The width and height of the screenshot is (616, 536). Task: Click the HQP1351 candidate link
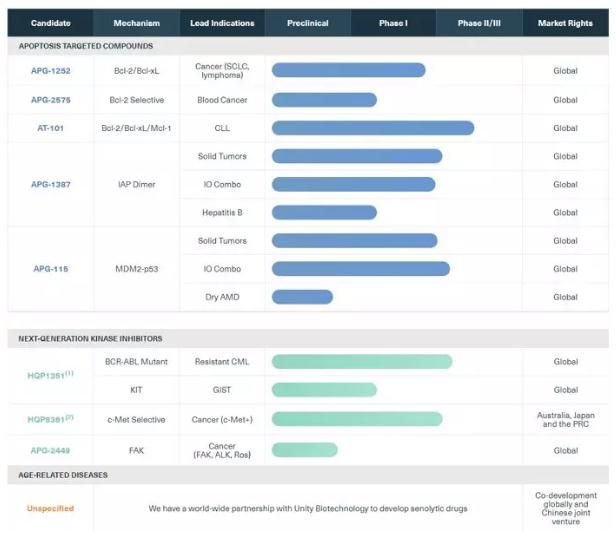pos(50,375)
